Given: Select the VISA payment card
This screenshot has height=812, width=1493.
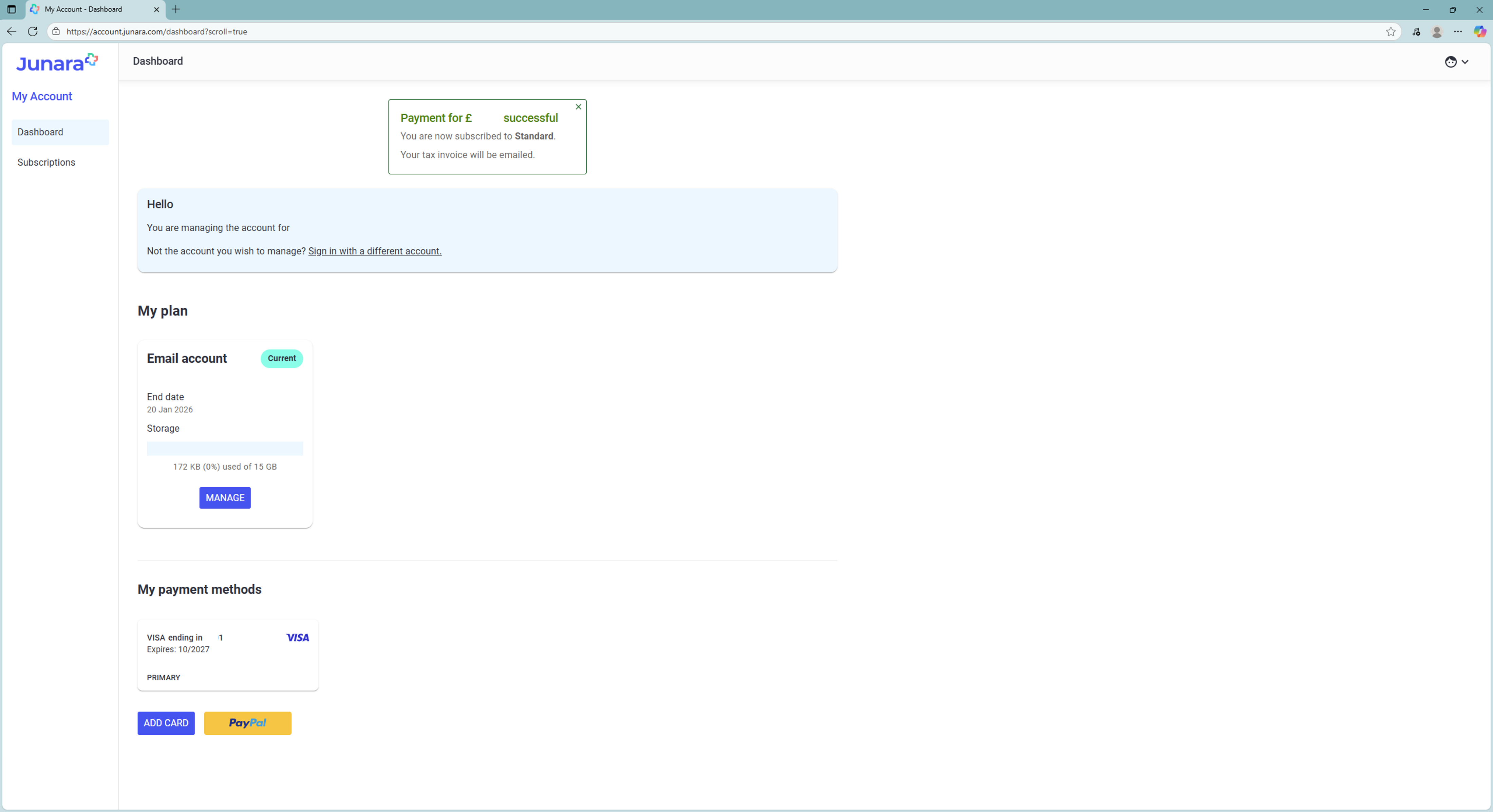Looking at the screenshot, I should (x=228, y=655).
